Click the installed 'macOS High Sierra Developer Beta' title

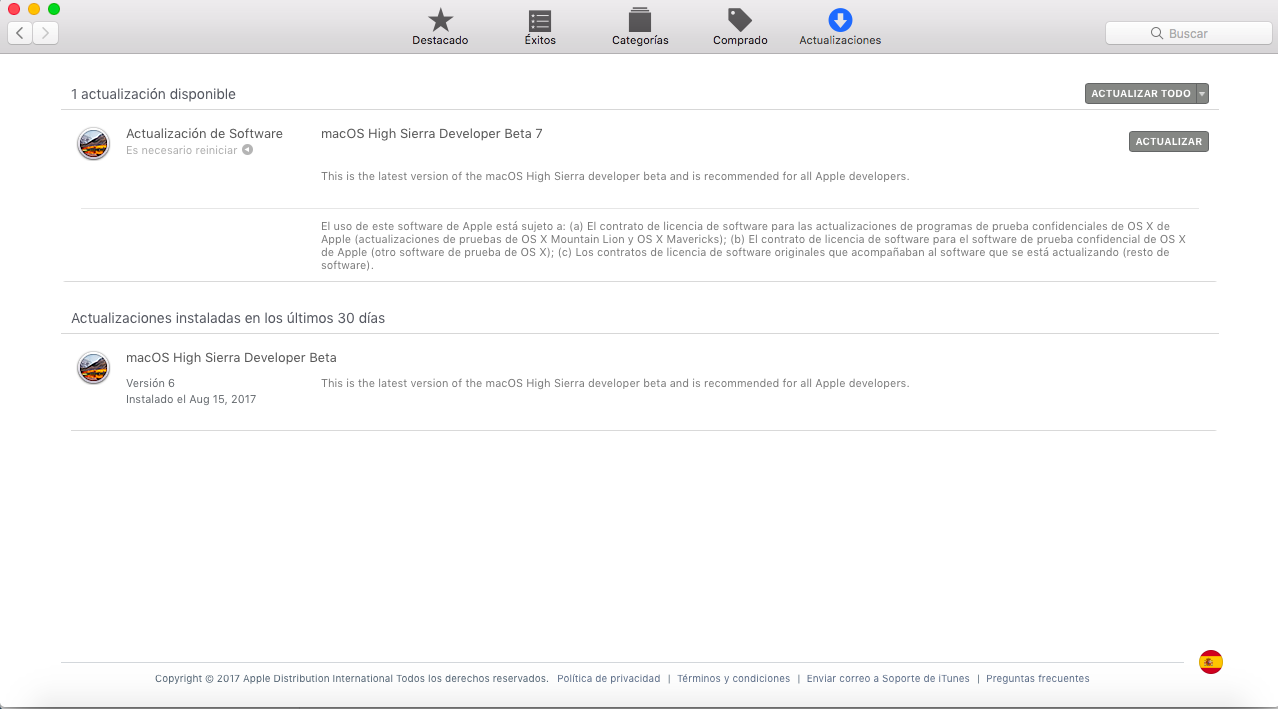(x=231, y=358)
